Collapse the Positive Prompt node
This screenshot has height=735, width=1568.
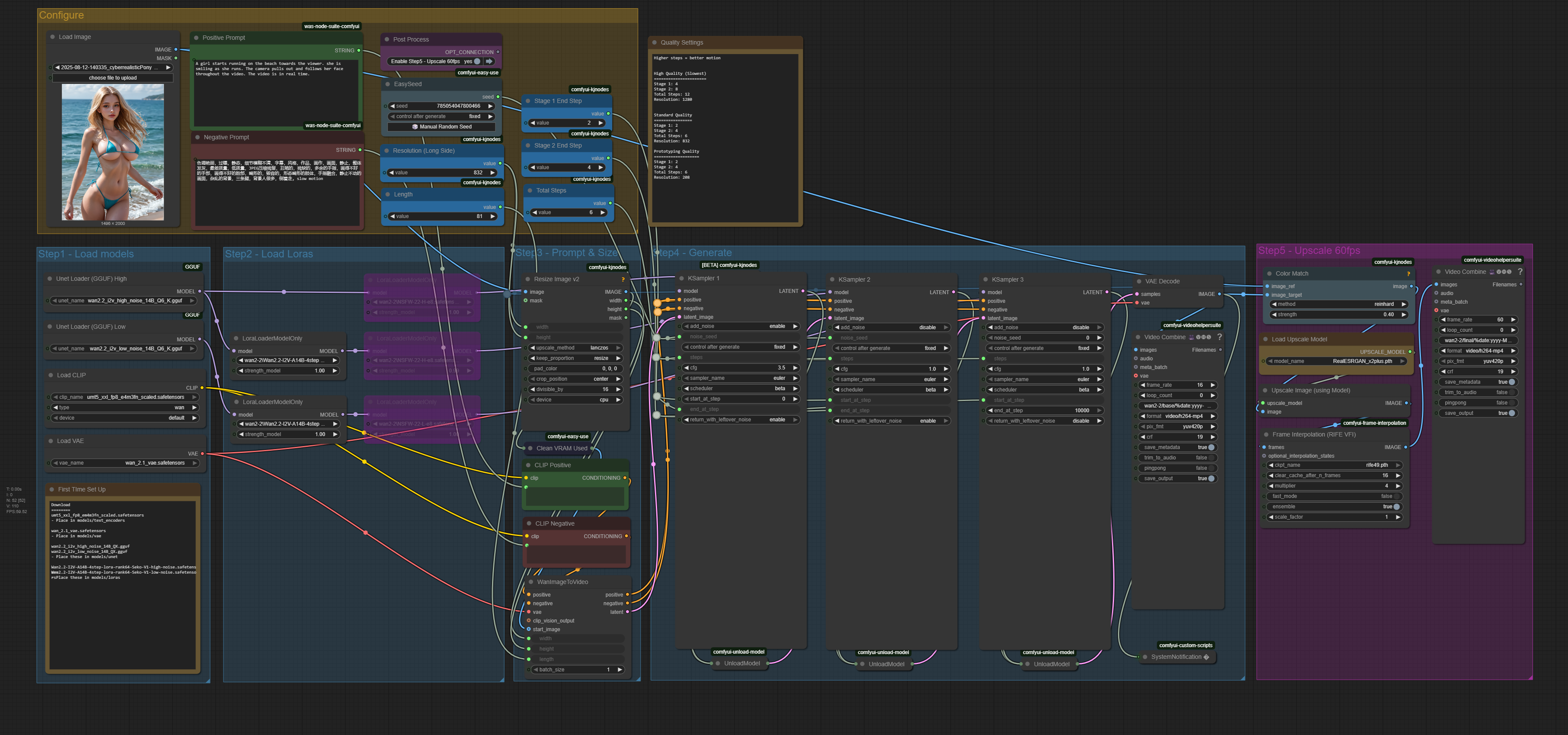coord(196,38)
